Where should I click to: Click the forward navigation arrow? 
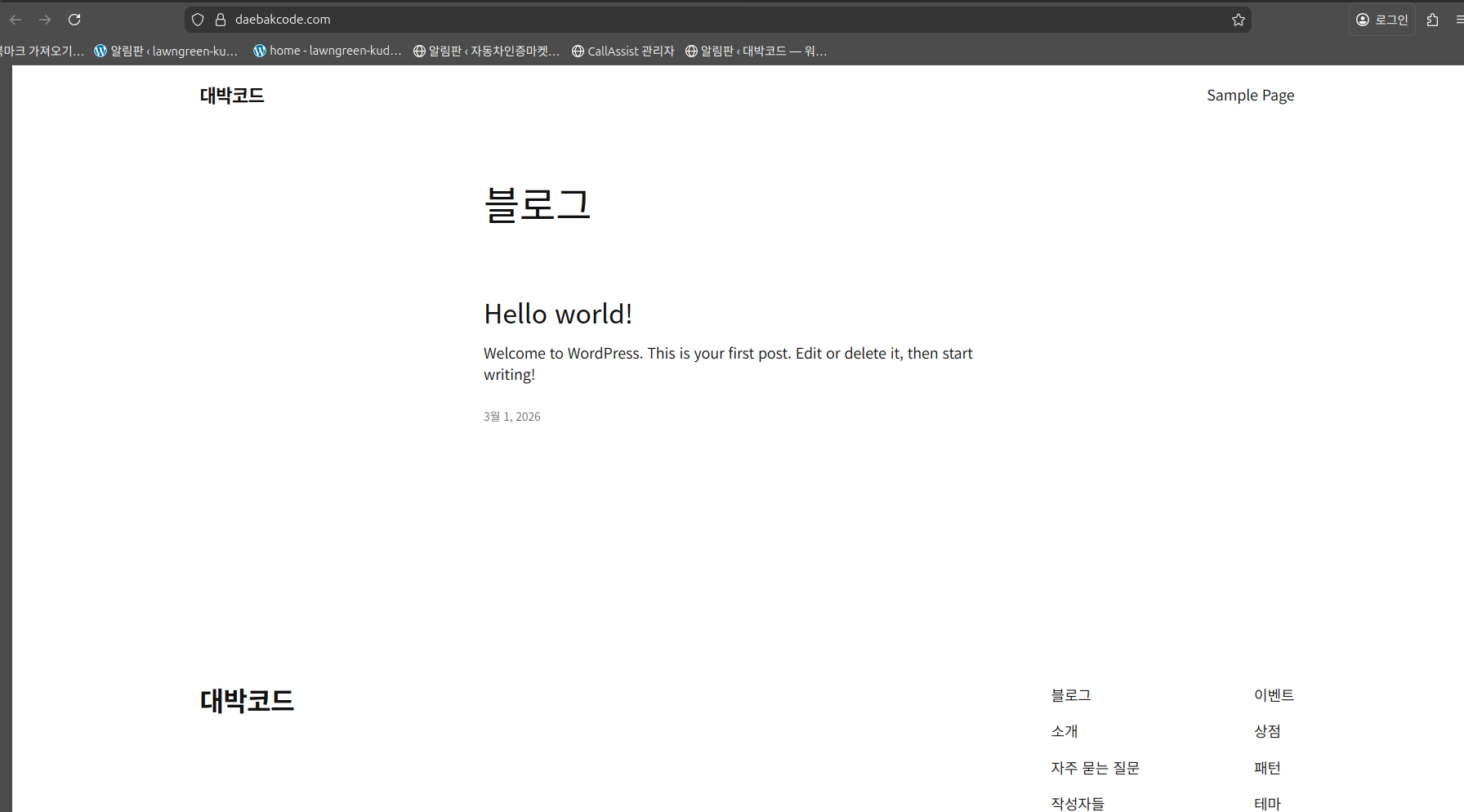point(45,20)
